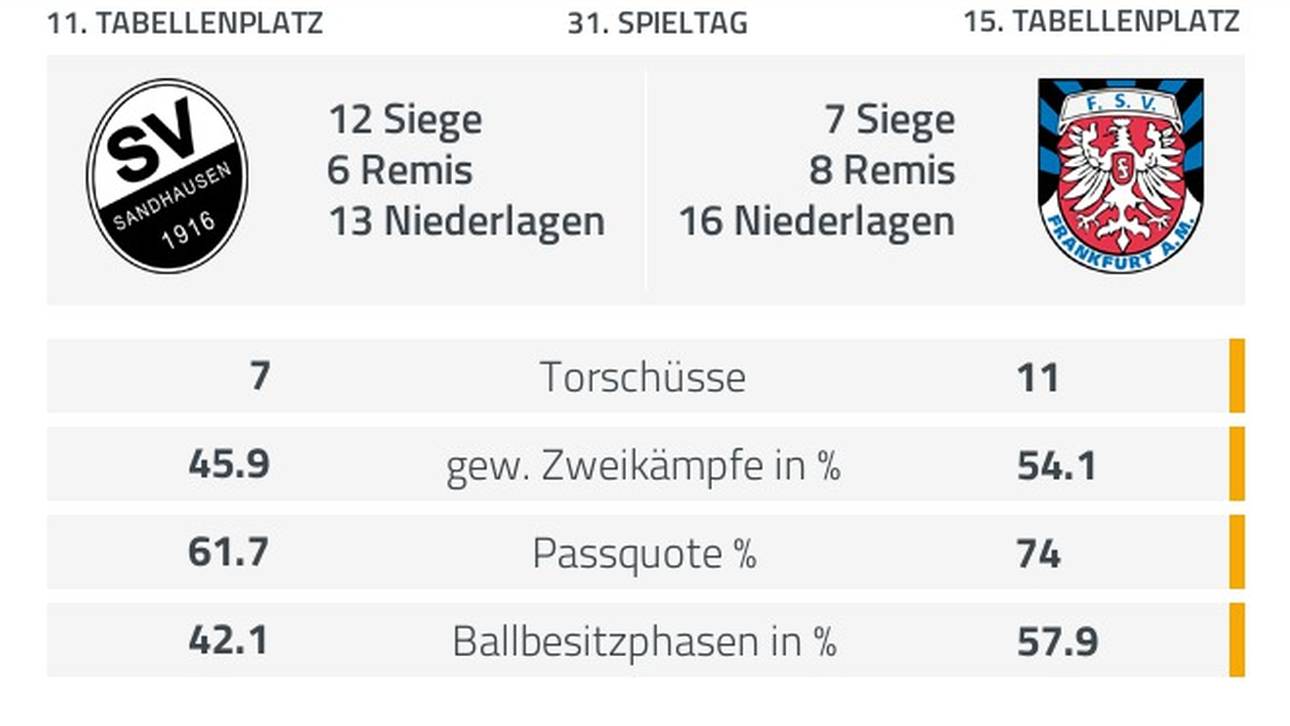Click the orange bar beside Passquote row

coord(1237,552)
